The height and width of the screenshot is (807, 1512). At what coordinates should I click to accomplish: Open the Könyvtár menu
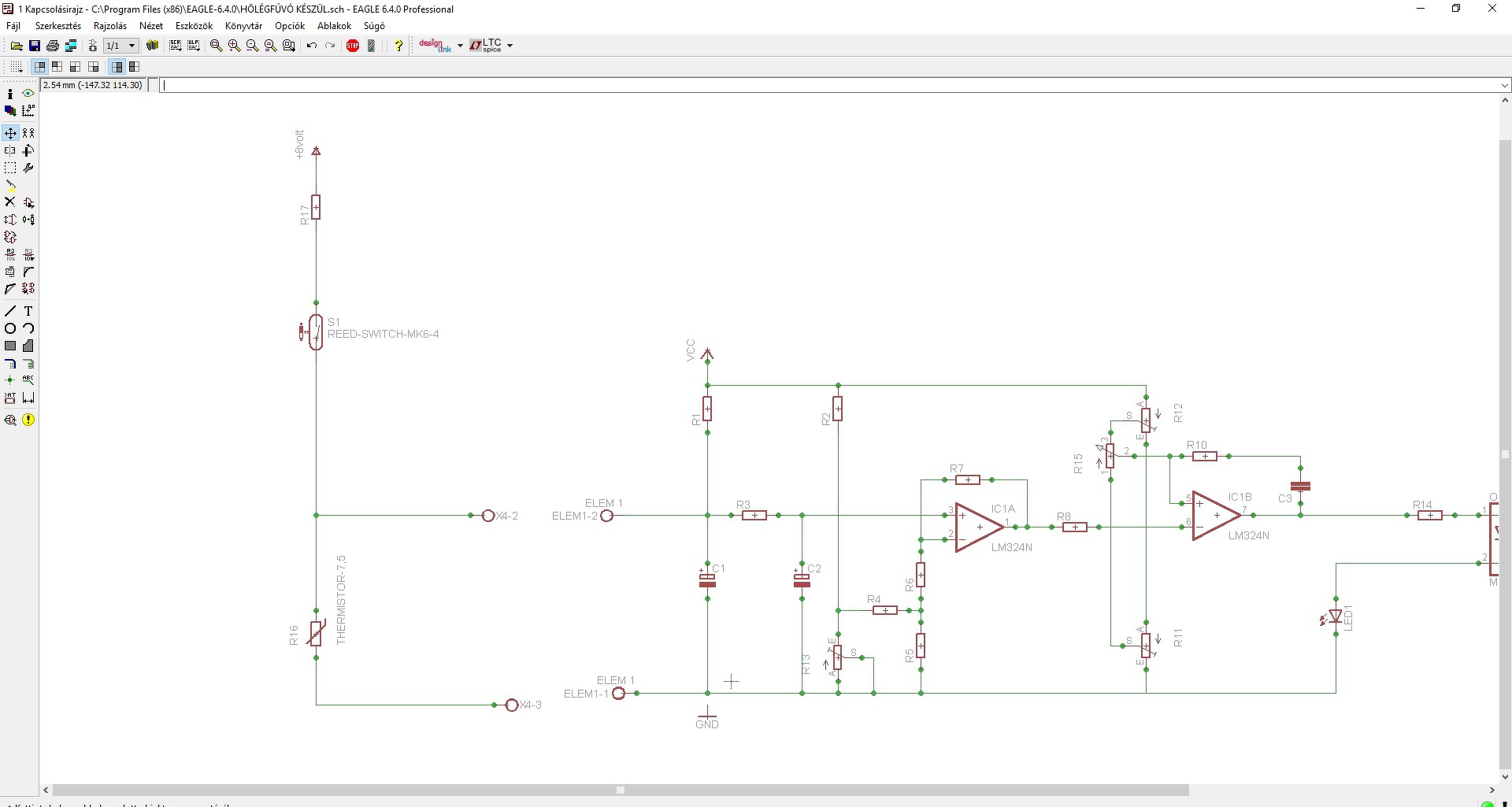coord(244,26)
